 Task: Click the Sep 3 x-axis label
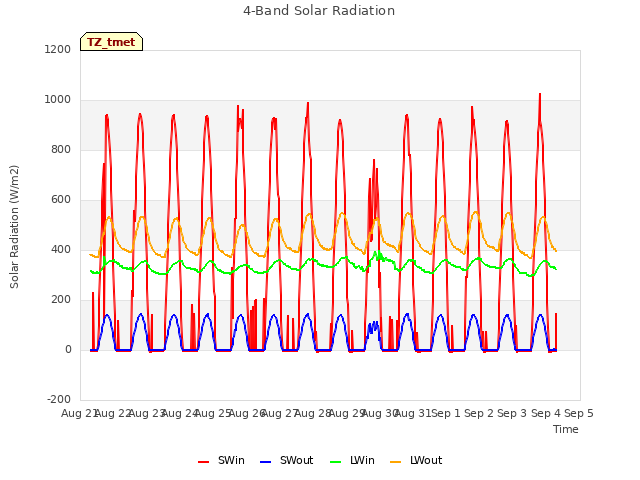512,413
